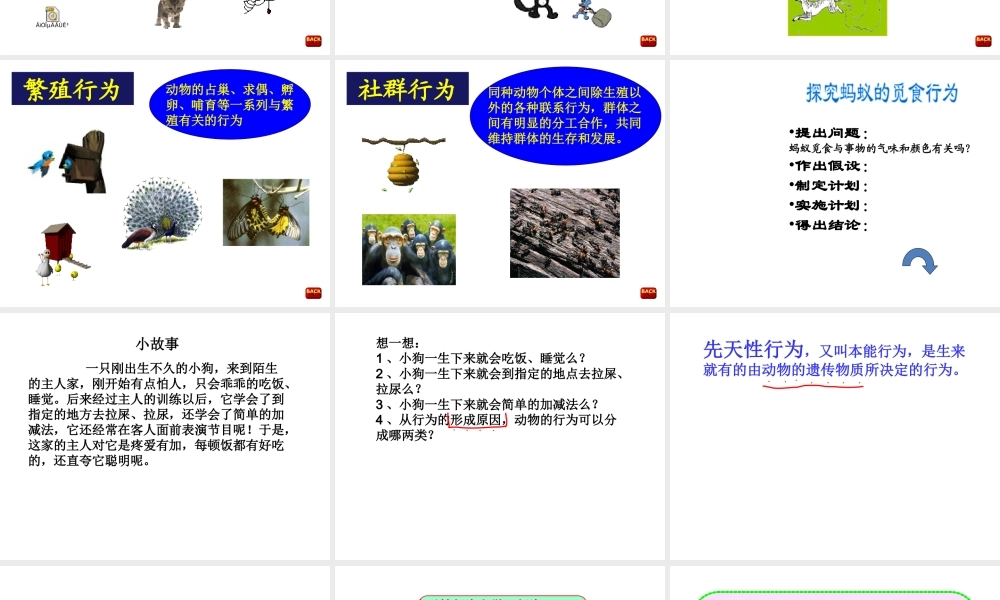Screen dimensions: 1000x600
Task: Click the BACK button on the 繁殖行为 slide
Action: tap(313, 293)
